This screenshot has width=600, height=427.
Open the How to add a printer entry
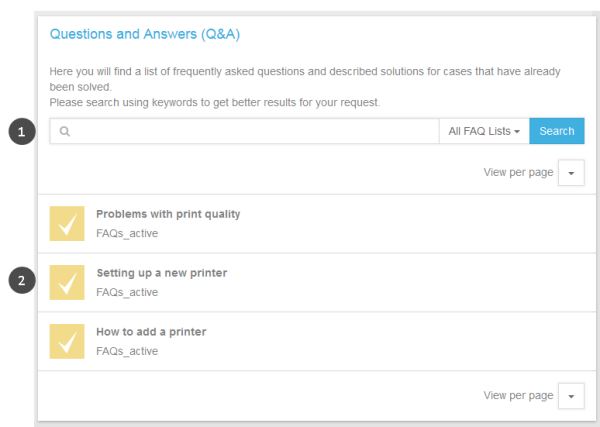(x=151, y=332)
